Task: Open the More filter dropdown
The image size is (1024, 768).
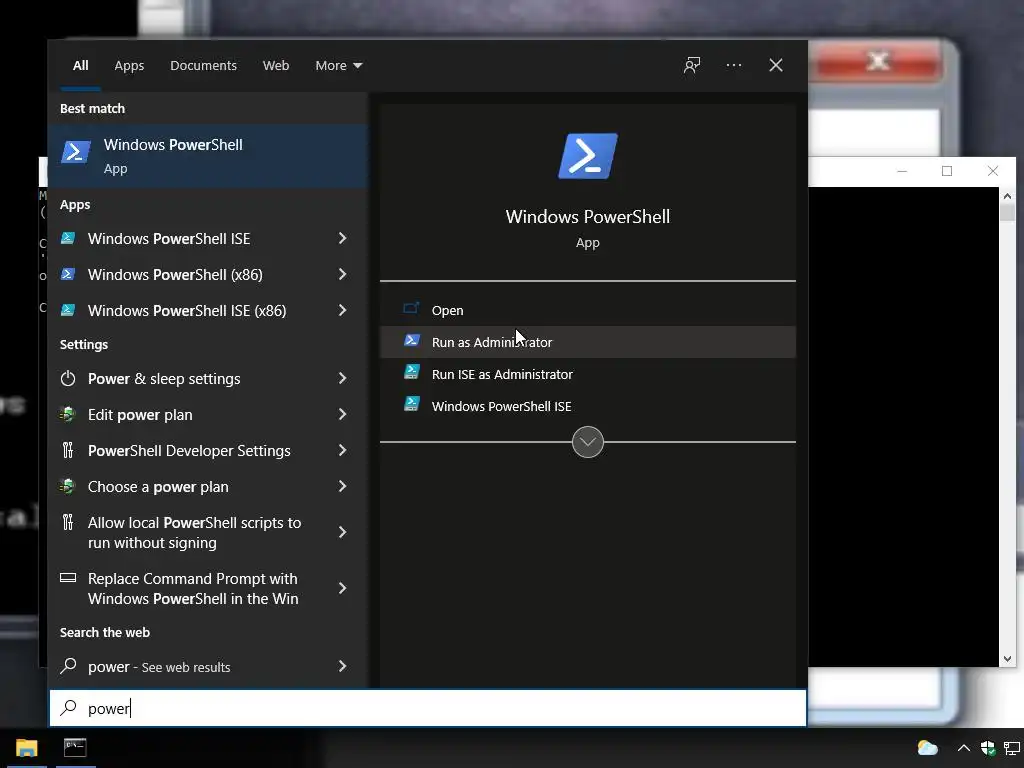Action: point(338,65)
